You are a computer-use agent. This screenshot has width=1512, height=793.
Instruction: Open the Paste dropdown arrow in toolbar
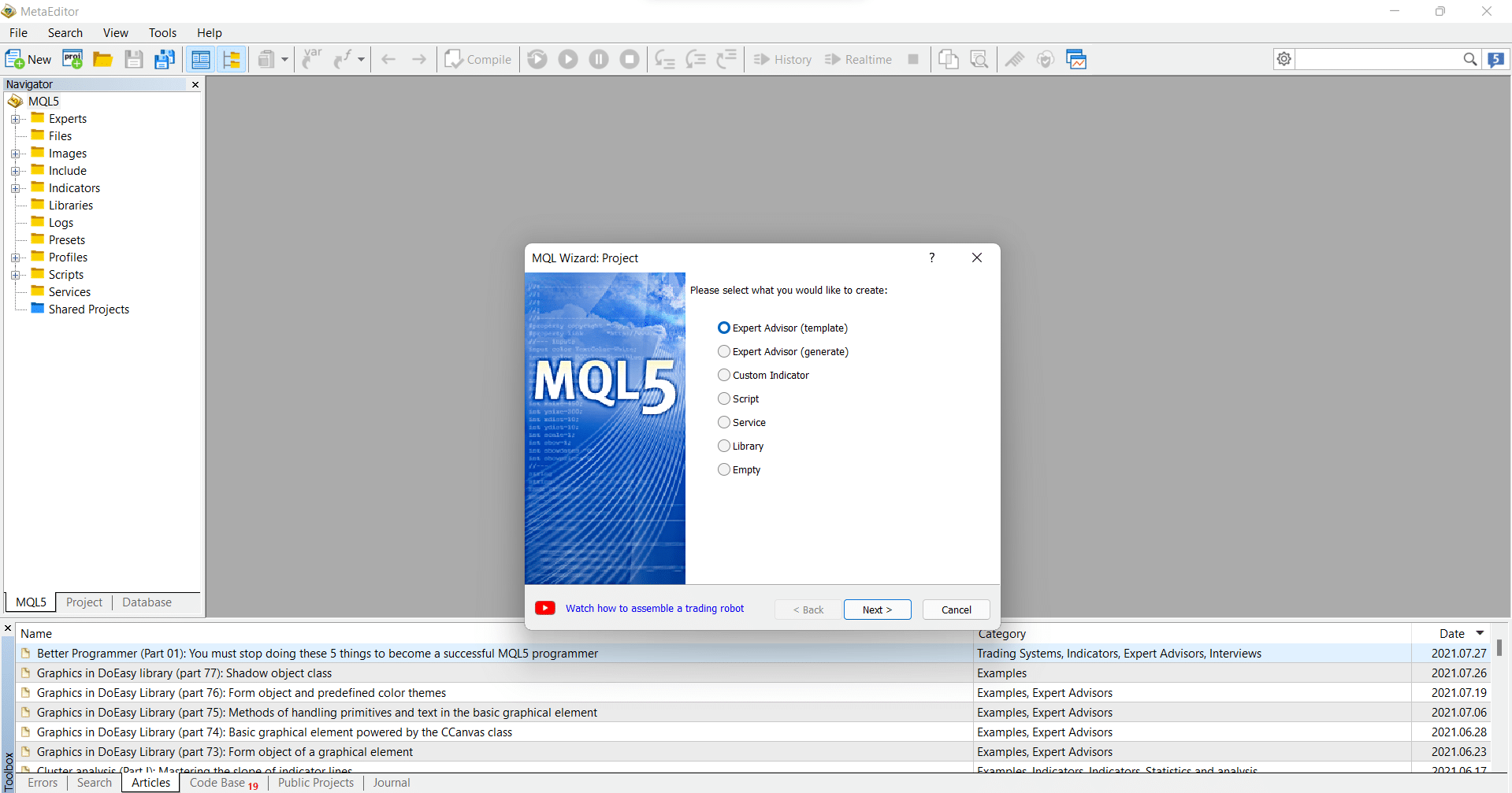pyautogui.click(x=284, y=59)
